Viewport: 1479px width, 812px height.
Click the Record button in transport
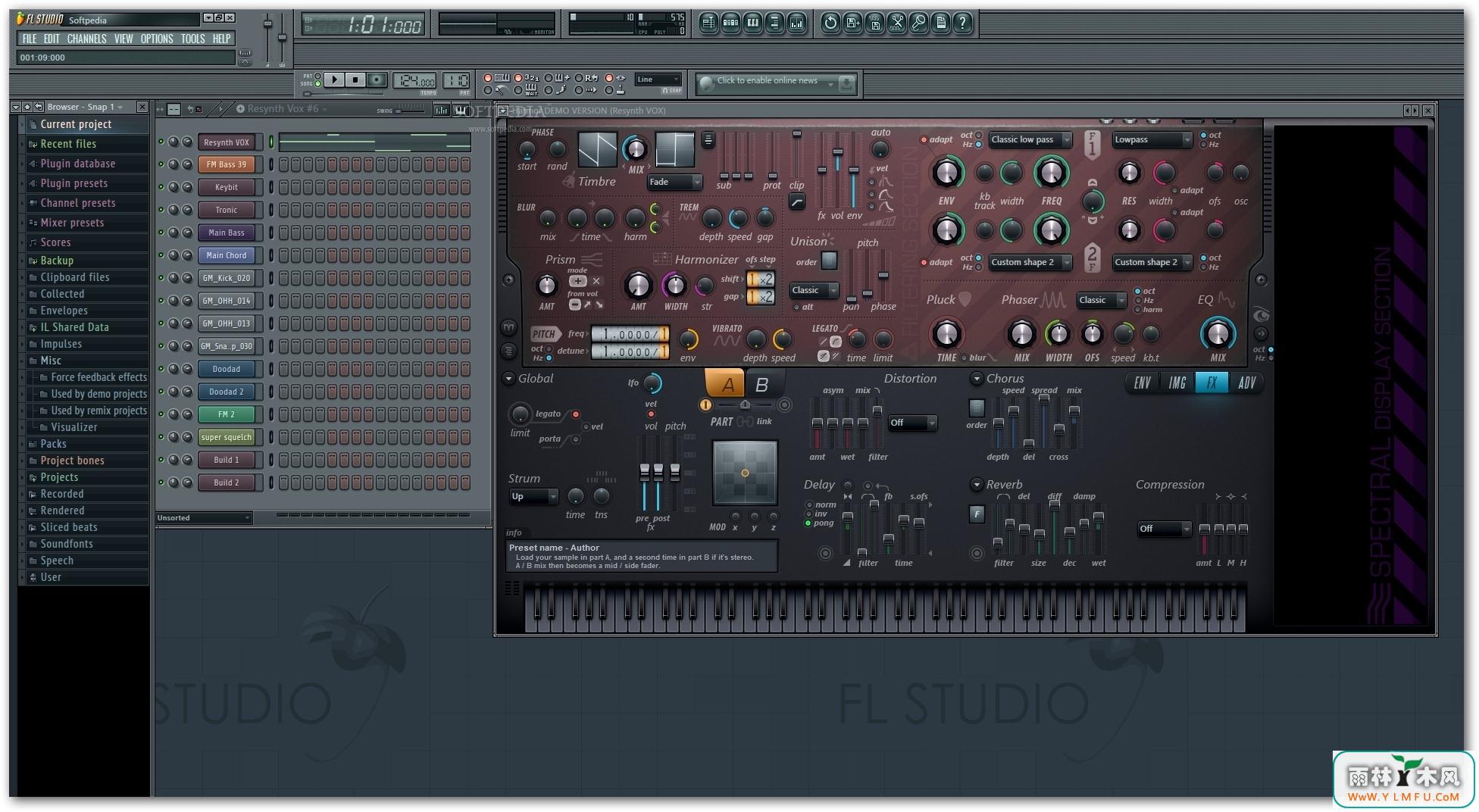[x=377, y=80]
